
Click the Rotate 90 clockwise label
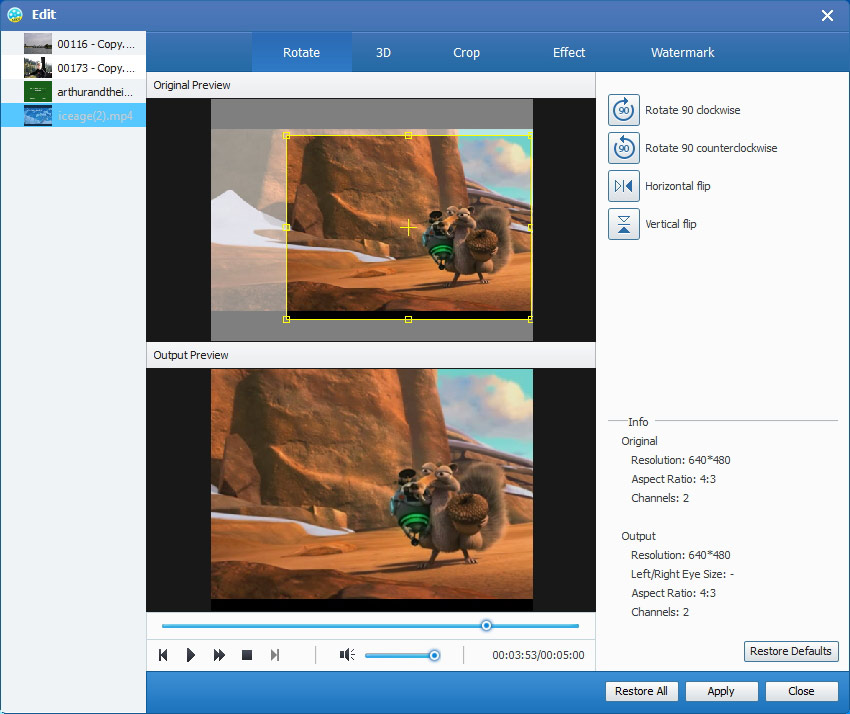692,110
